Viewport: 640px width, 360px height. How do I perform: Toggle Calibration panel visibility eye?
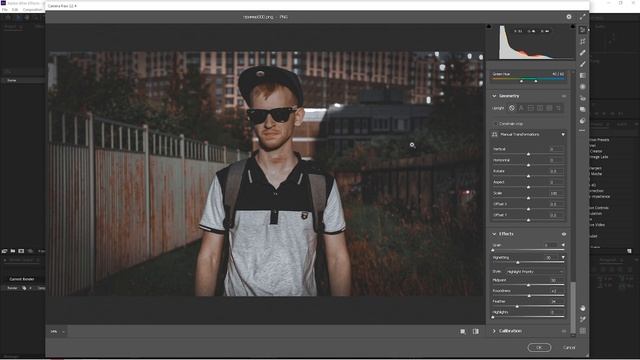click(x=564, y=331)
